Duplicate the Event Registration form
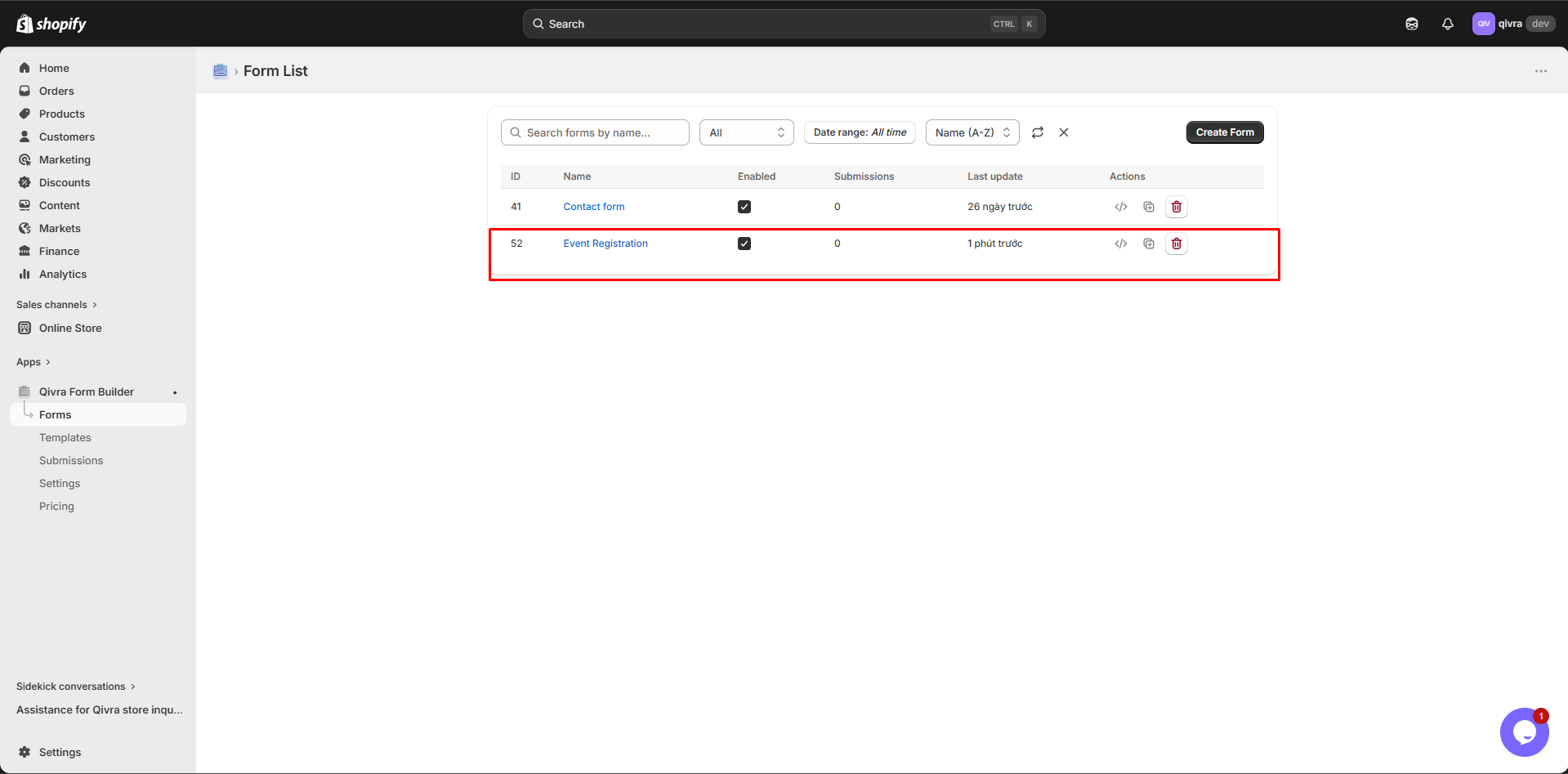 [1149, 244]
